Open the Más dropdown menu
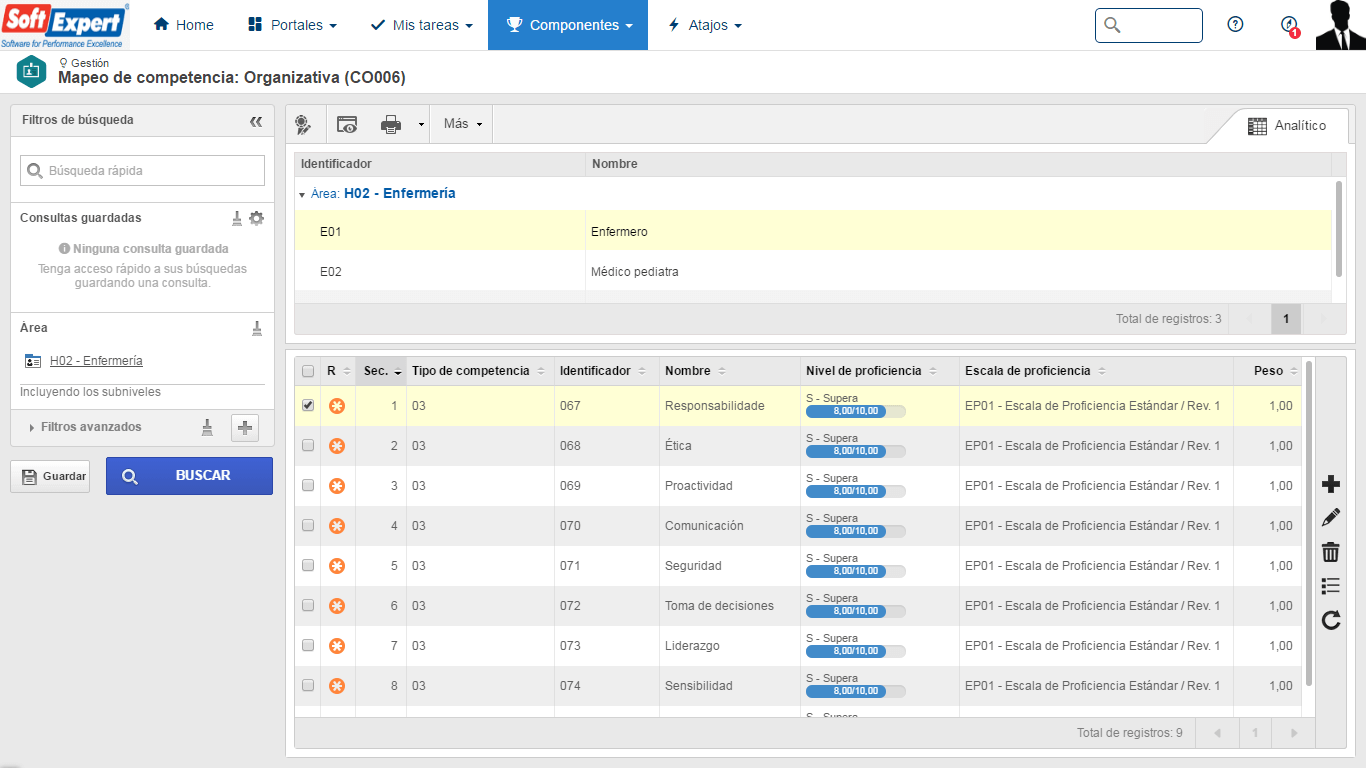 pyautogui.click(x=462, y=124)
